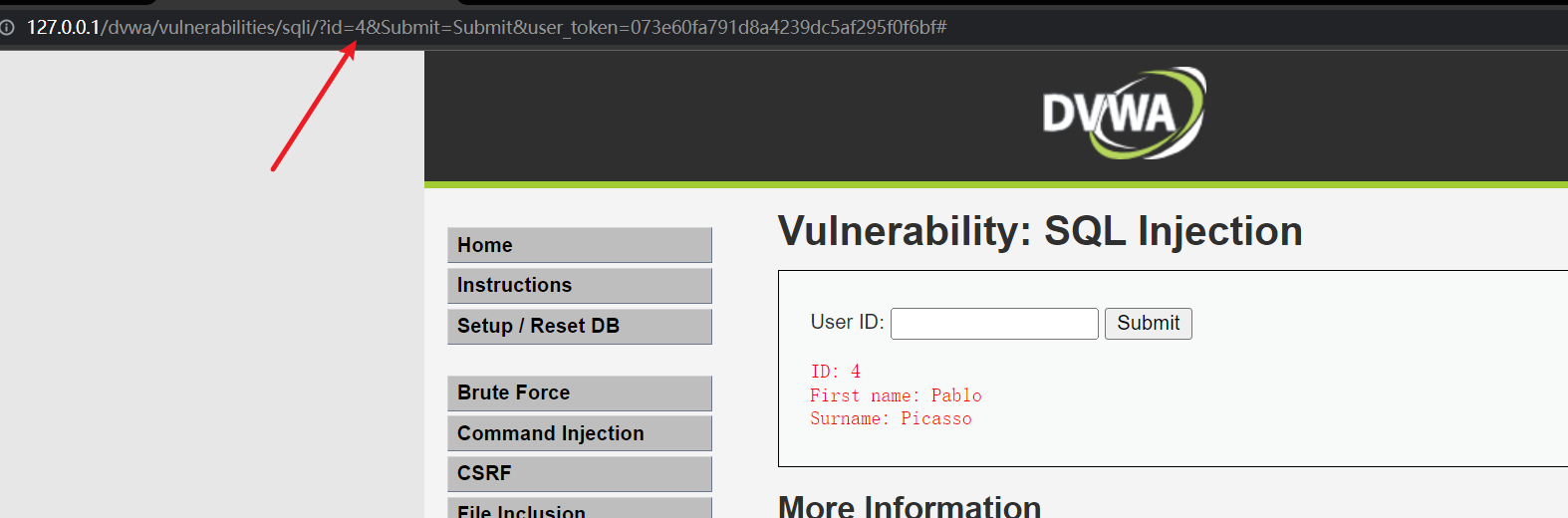Open Command Injection page
Viewport: 1568px width, 518px height.
[x=580, y=433]
